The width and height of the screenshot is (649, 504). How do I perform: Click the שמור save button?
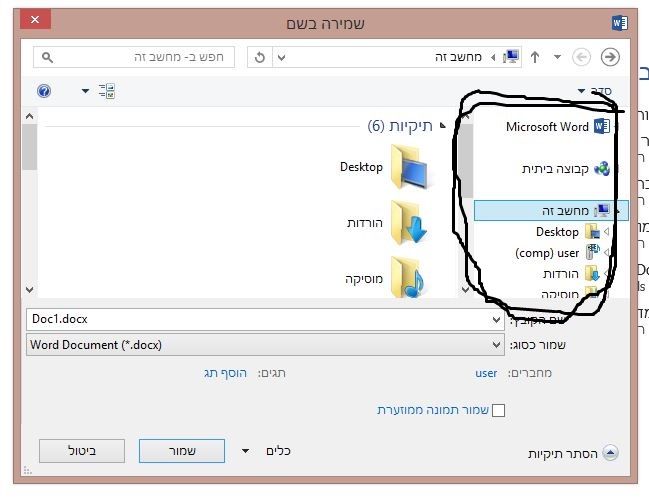coord(182,451)
